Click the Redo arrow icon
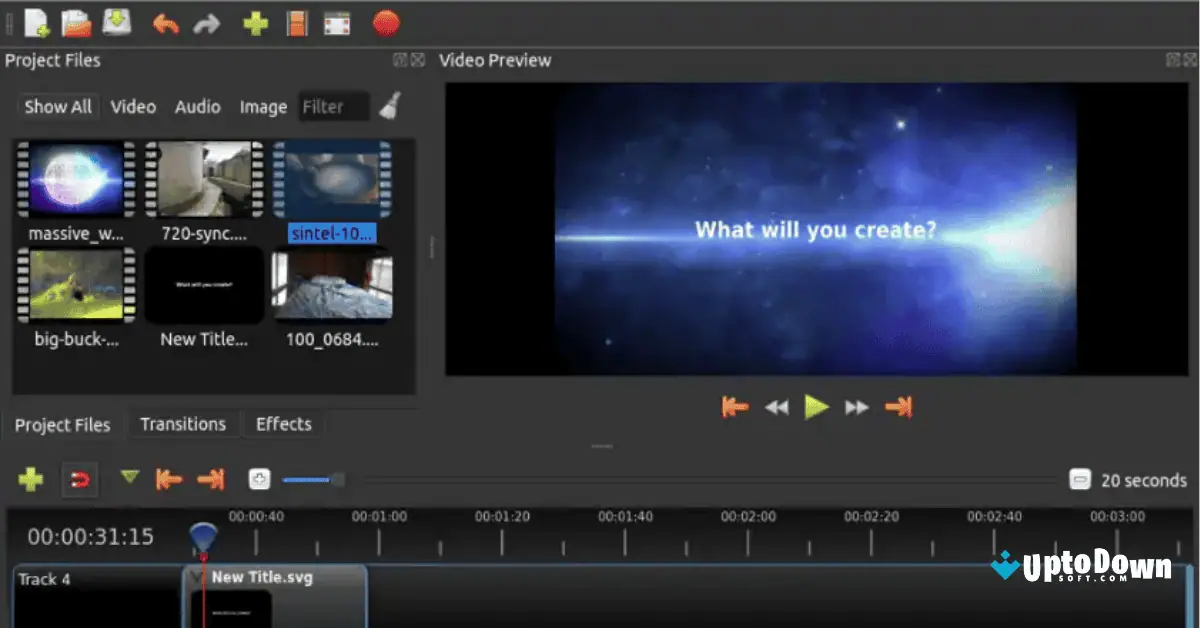Image resolution: width=1200 pixels, height=628 pixels. coord(207,21)
